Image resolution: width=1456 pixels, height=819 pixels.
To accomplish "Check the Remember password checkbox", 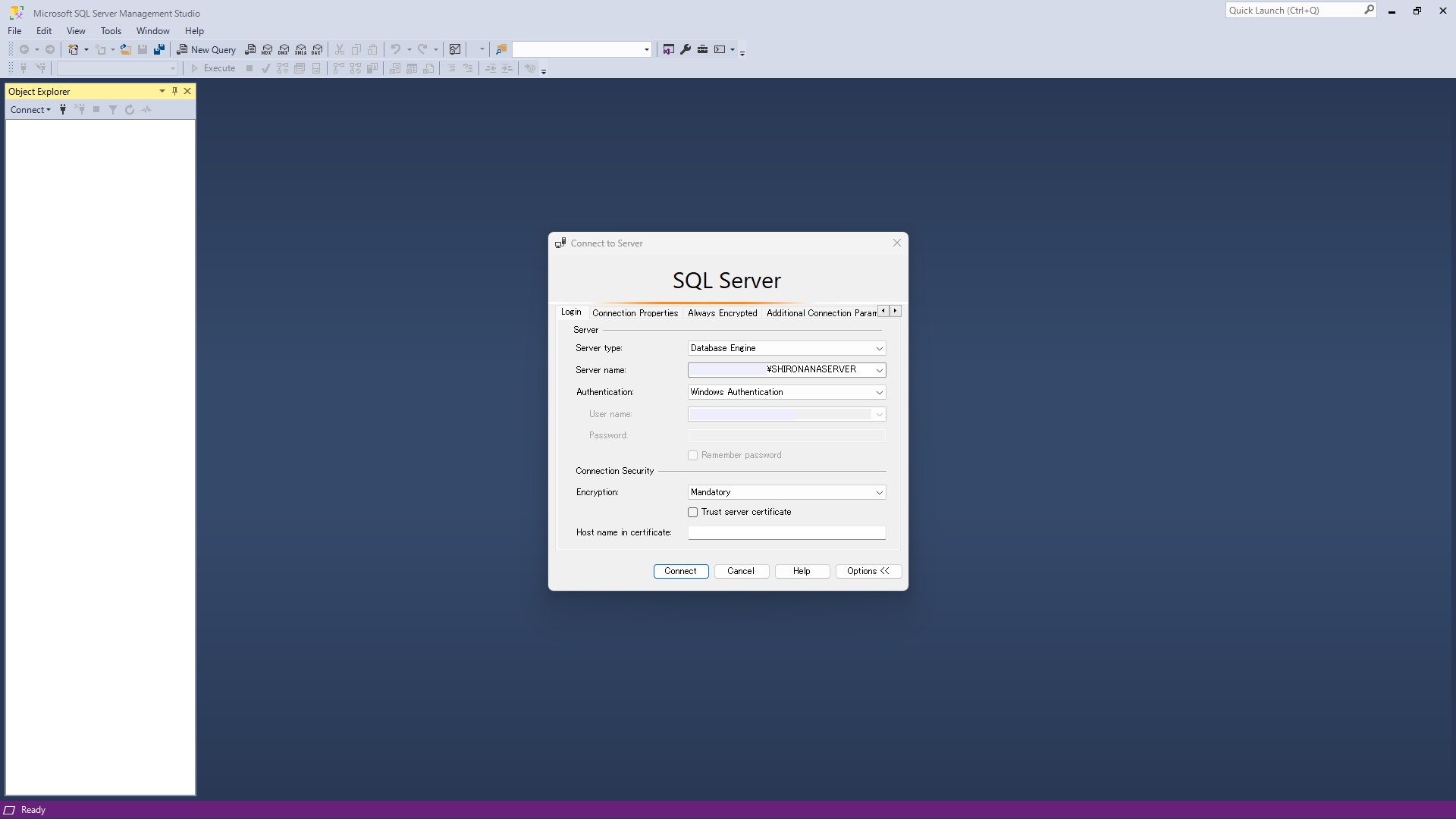I will [692, 455].
